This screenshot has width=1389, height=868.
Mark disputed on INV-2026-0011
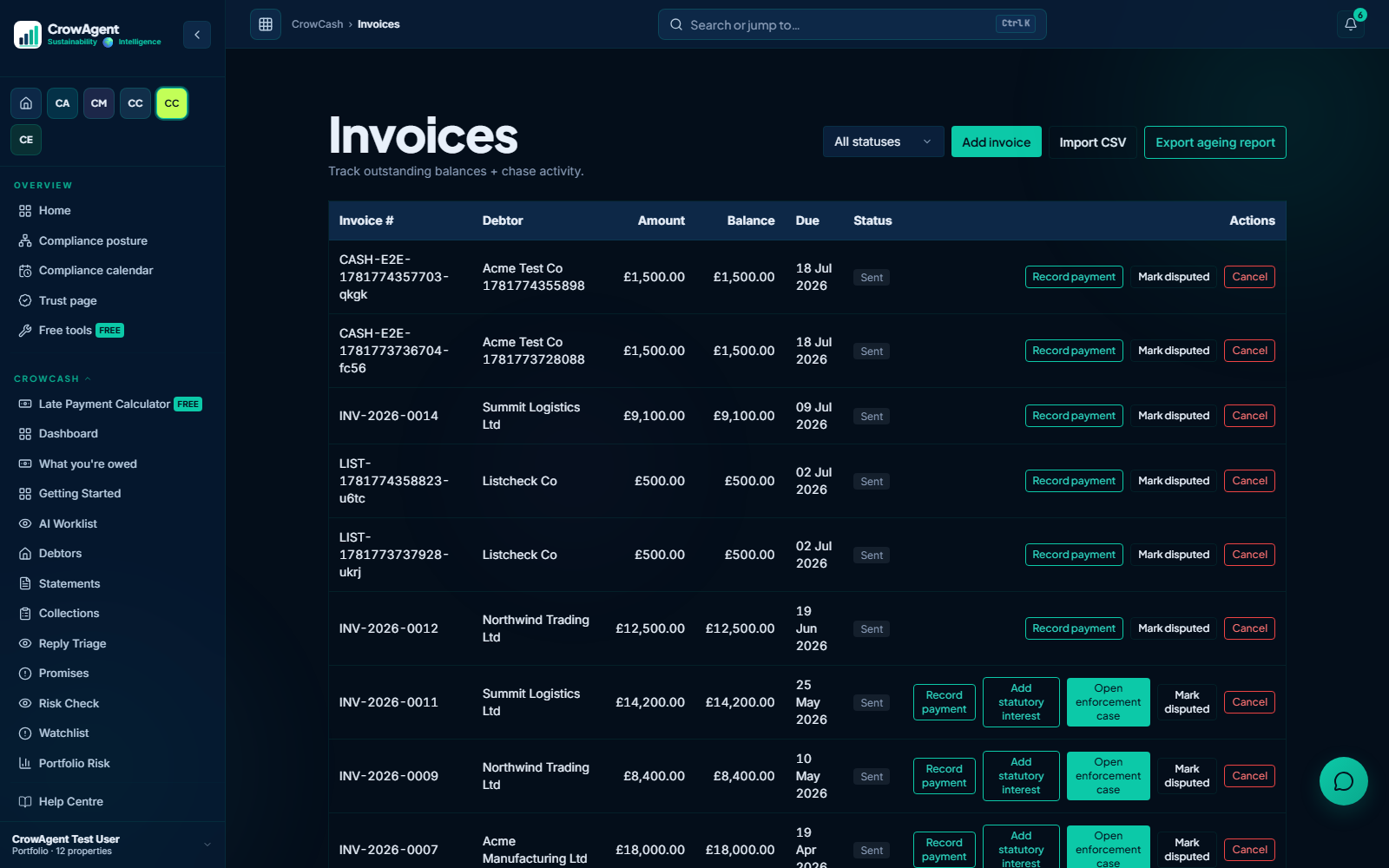point(1187,702)
